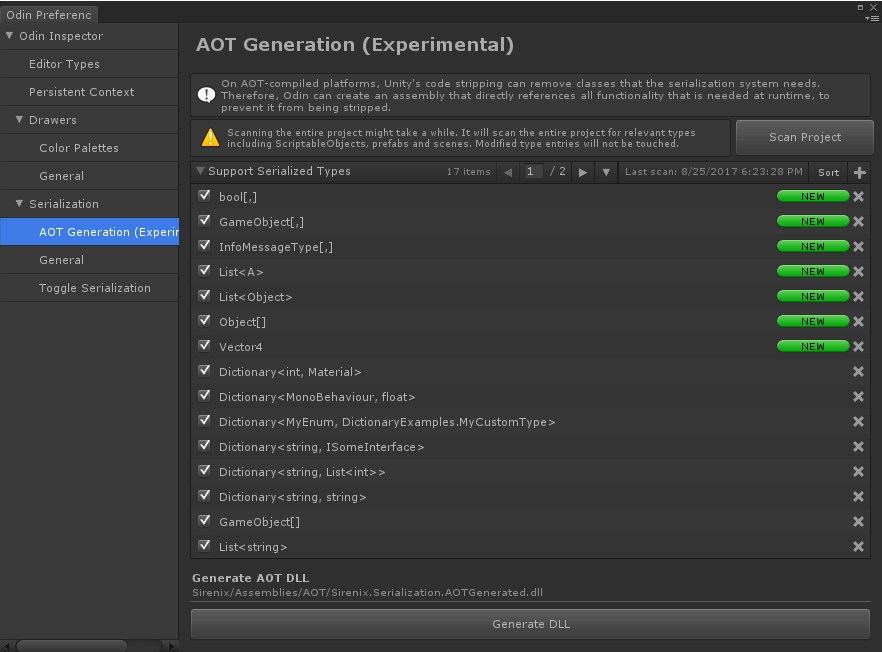
Task: Remove the bool[,] entry with its X icon
Action: coord(858,196)
